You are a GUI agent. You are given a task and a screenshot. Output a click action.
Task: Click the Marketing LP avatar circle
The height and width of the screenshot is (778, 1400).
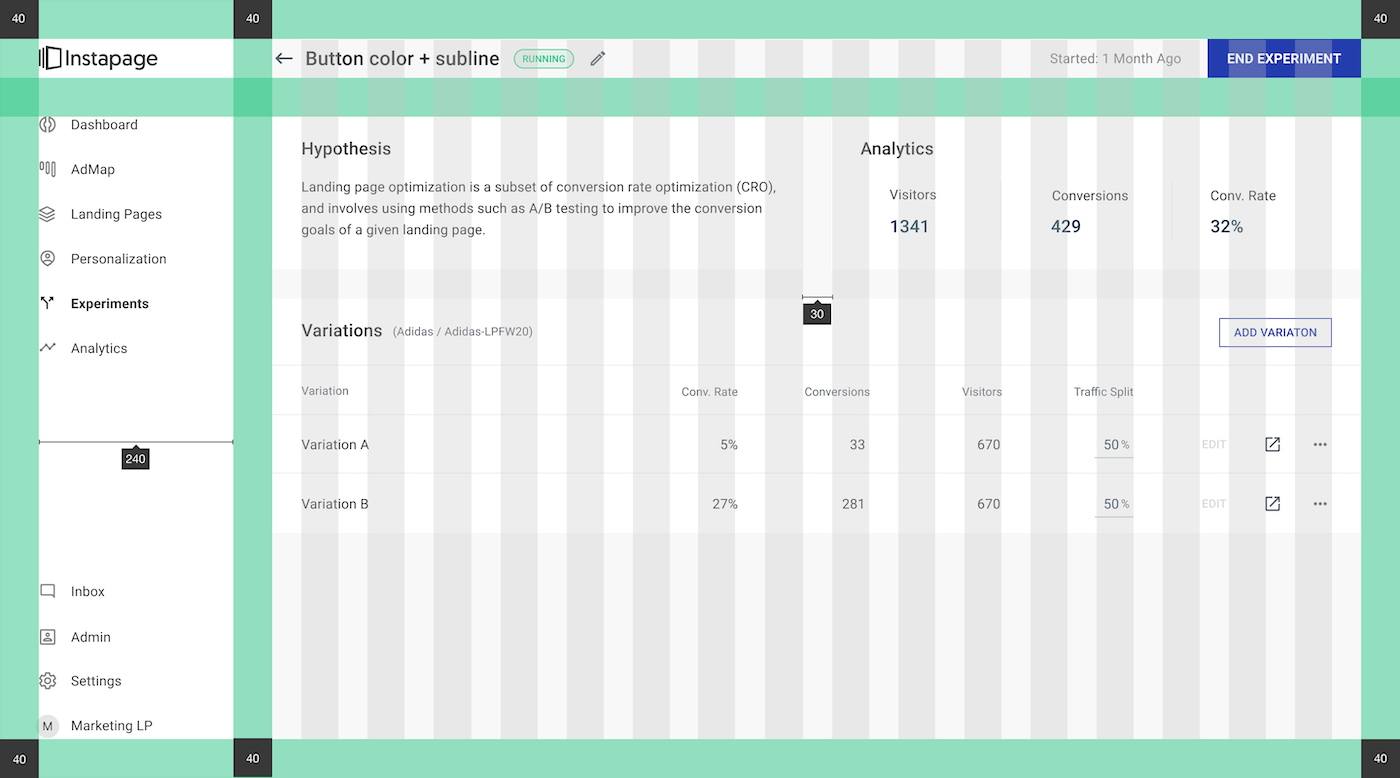[x=48, y=726]
